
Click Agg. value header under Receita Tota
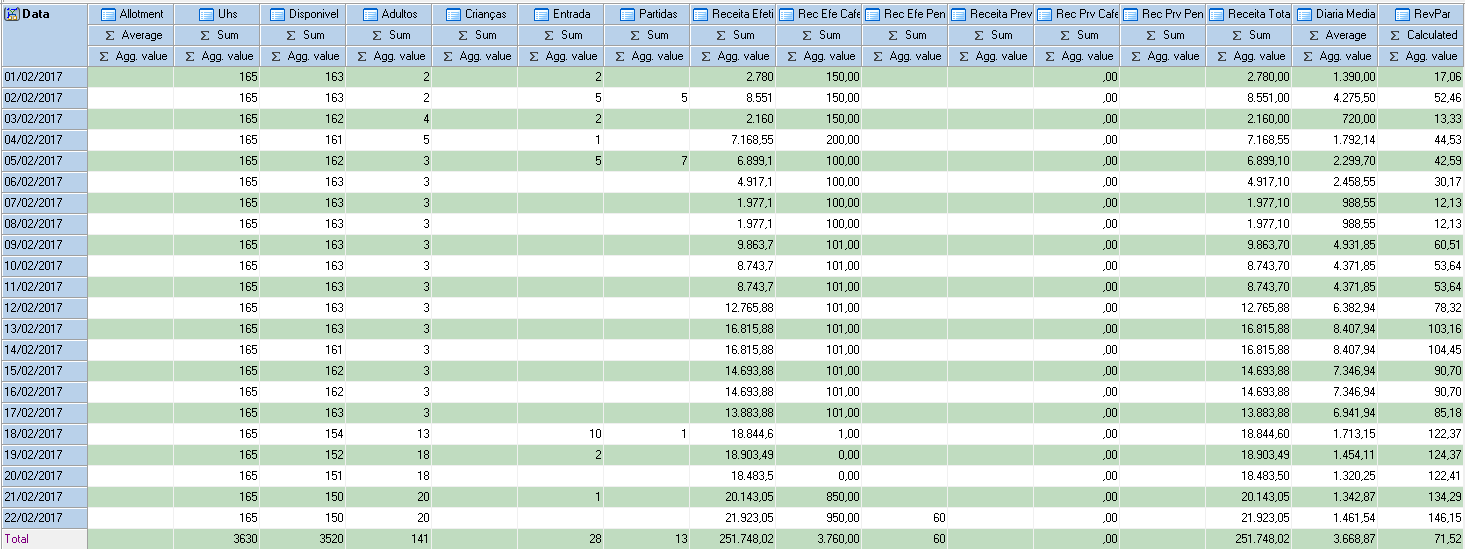tap(1249, 56)
